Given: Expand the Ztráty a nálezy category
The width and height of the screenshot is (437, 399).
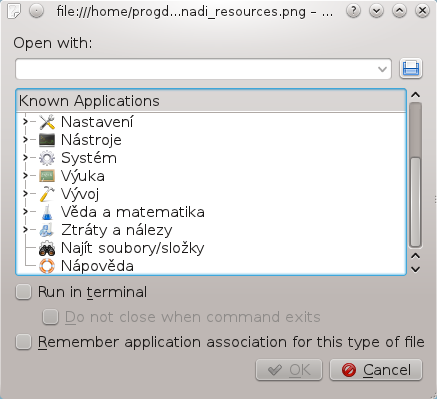Looking at the screenshot, I should pos(25,230).
